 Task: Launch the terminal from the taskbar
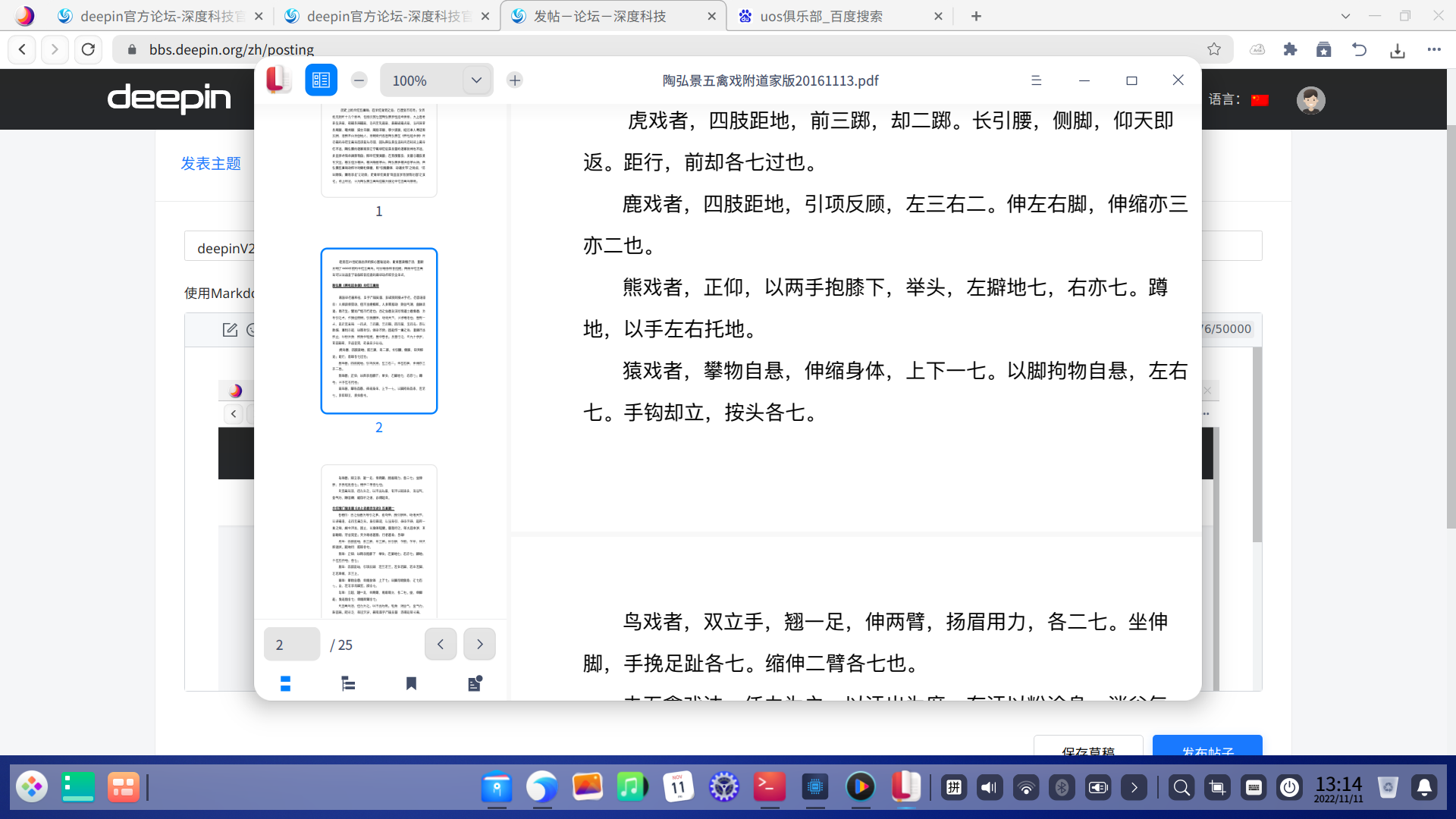coord(769,787)
